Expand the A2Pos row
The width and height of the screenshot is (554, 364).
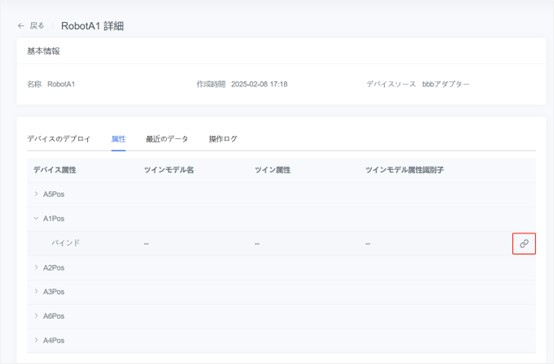pyautogui.click(x=36, y=268)
